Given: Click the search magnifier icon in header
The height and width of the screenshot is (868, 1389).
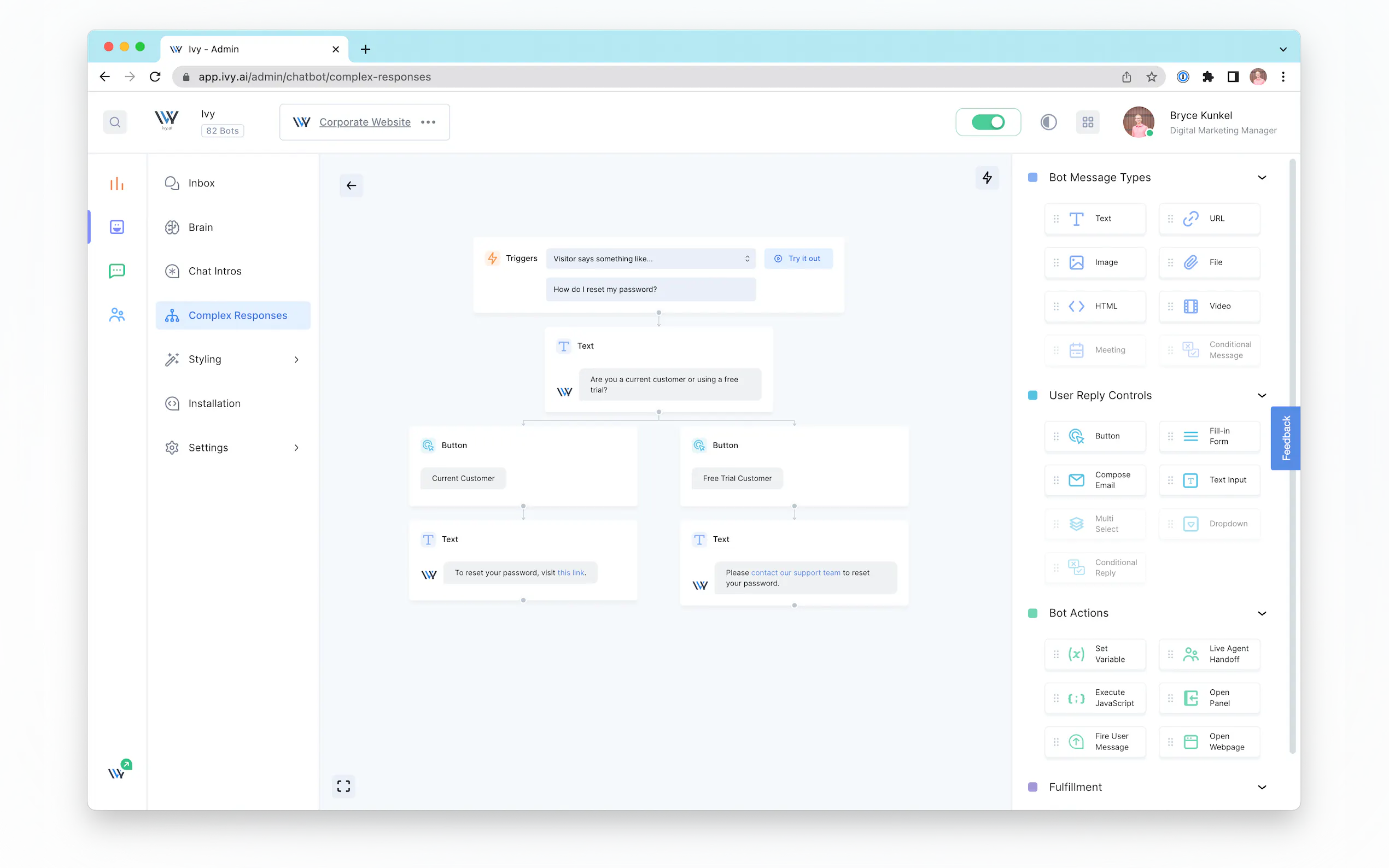Looking at the screenshot, I should [x=115, y=122].
